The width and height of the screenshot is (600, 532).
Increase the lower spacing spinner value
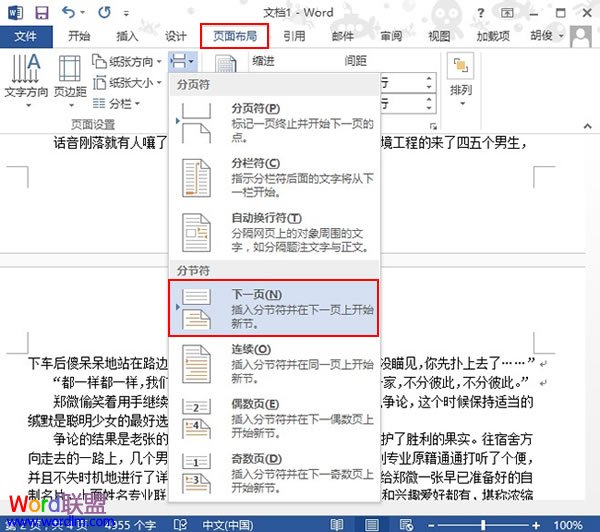tap(429, 99)
